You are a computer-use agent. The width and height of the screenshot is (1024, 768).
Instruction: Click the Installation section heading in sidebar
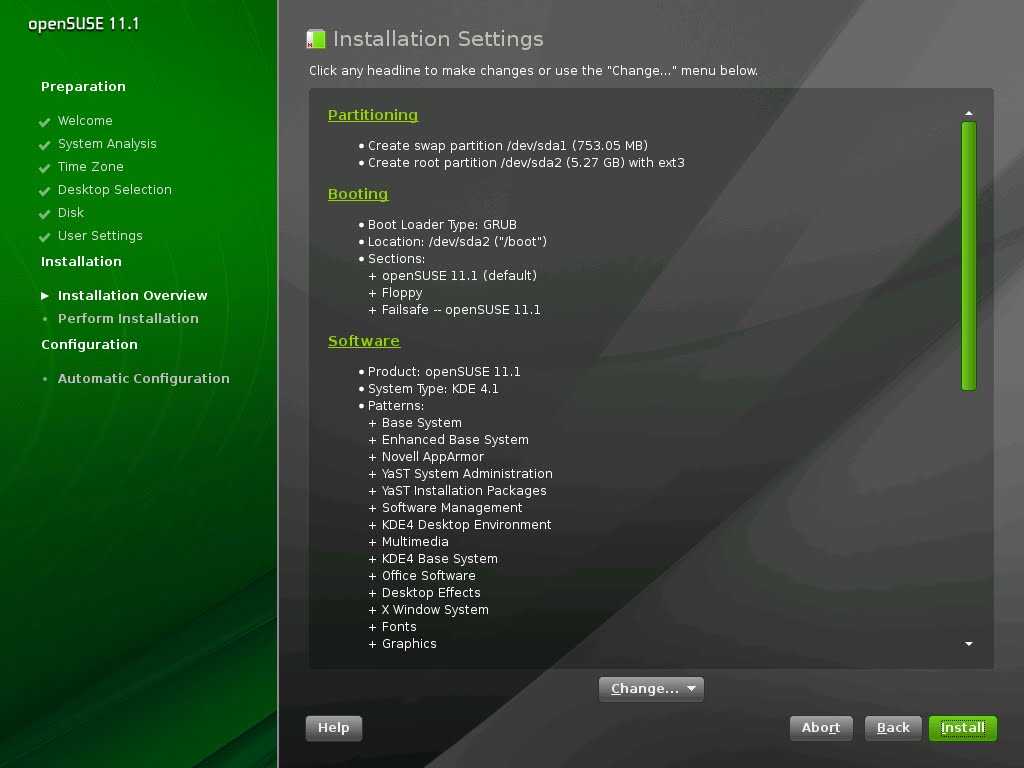(82, 261)
